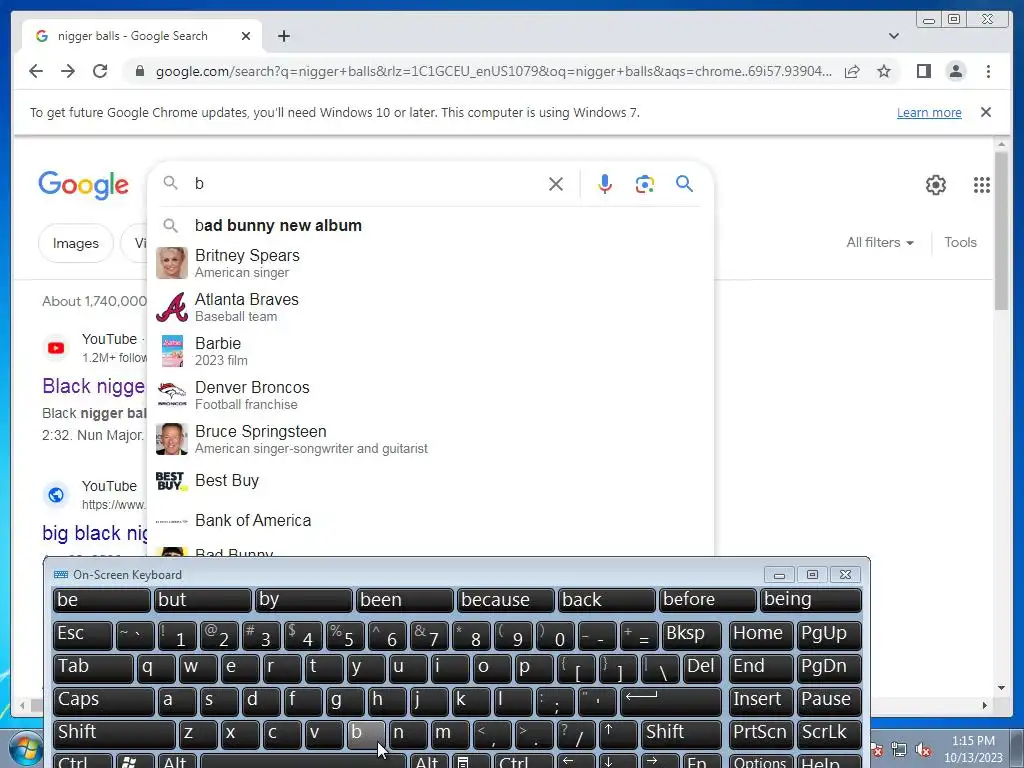Search by image with the Google Lens icon
Image resolution: width=1024 pixels, height=768 pixels.
tap(645, 184)
